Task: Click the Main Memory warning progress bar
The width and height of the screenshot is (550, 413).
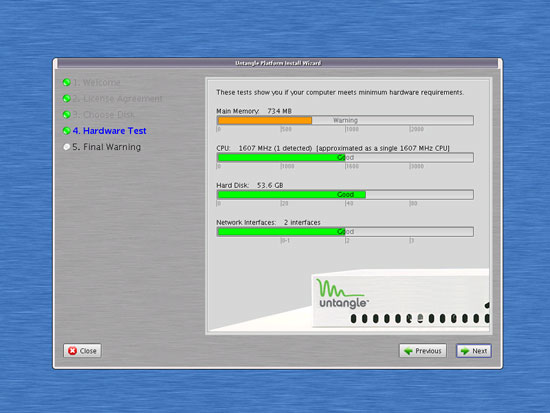Action: 345,120
